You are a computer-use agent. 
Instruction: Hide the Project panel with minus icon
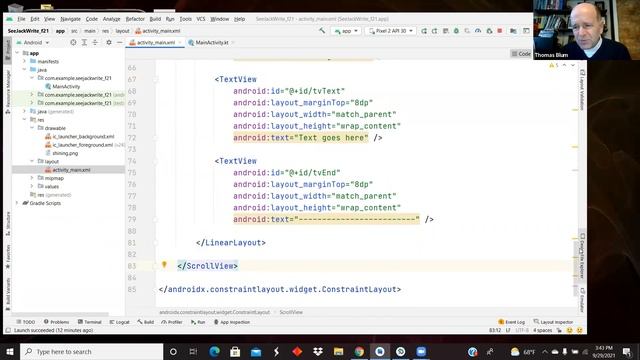tap(120, 42)
